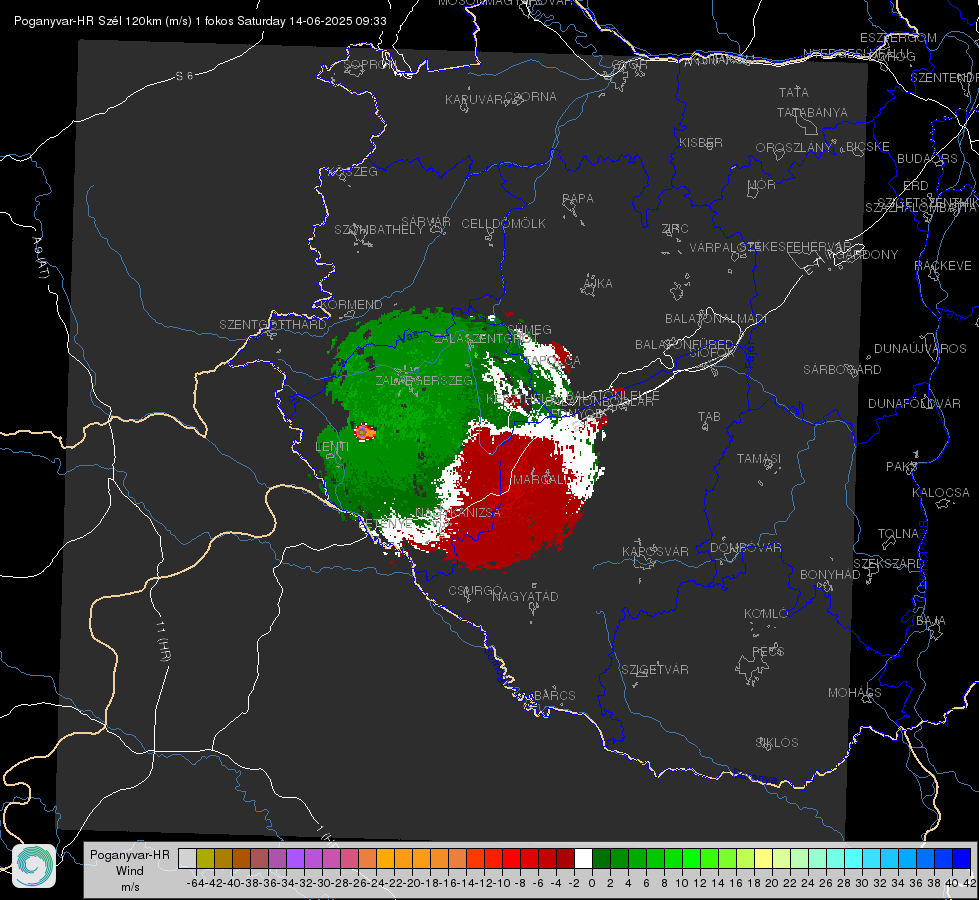Select the AJKA town label
Image resolution: width=979 pixels, height=900 pixels.
tap(598, 284)
